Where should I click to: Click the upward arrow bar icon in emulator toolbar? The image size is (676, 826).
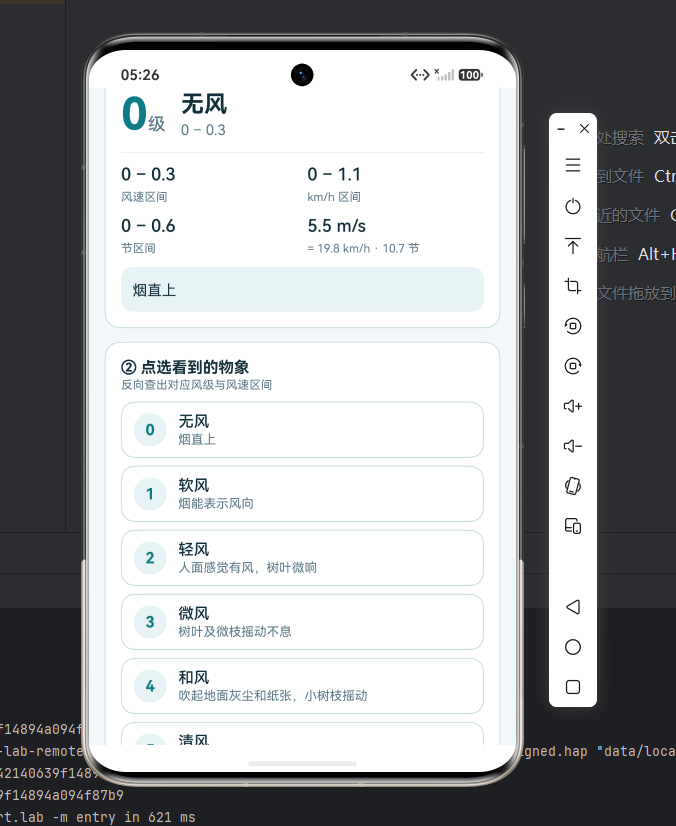click(573, 246)
